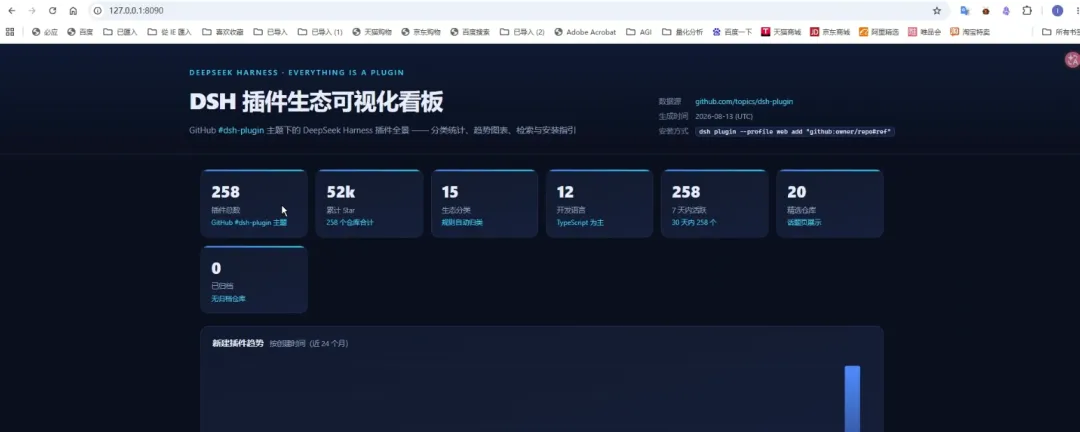Screen dimensions: 1080x432
Task: Open the 京东购物 bookmark
Action: pos(421,32)
